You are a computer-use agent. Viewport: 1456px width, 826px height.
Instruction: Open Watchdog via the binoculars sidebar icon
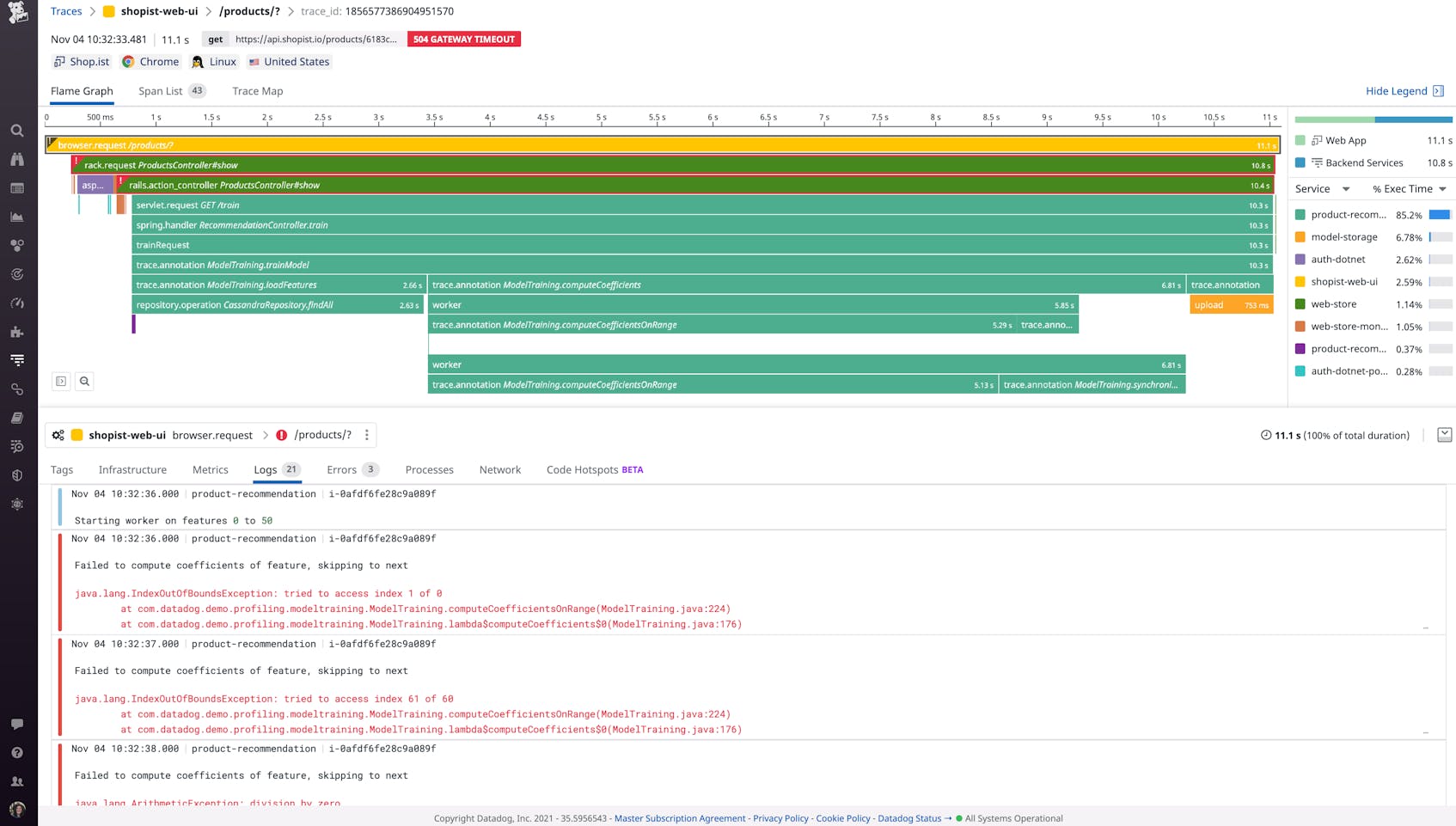[x=16, y=160]
